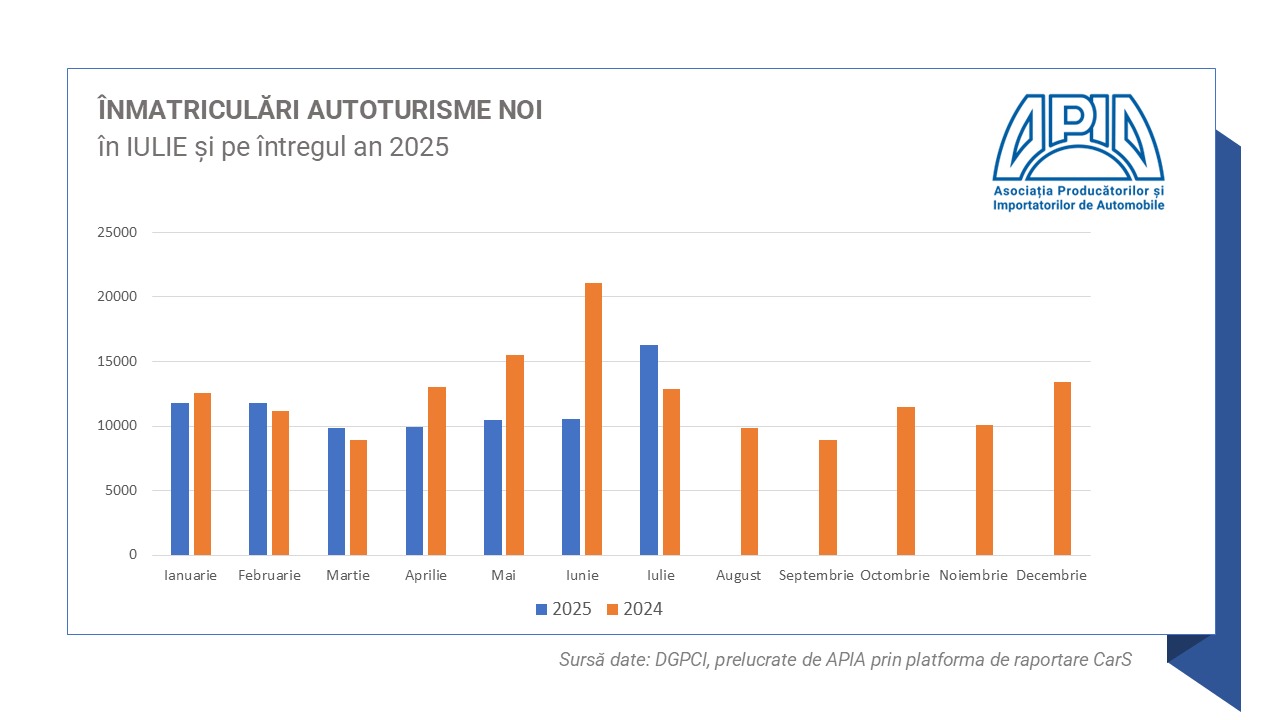Click the orange August 2024 bar
1280x720 pixels.
click(x=749, y=491)
